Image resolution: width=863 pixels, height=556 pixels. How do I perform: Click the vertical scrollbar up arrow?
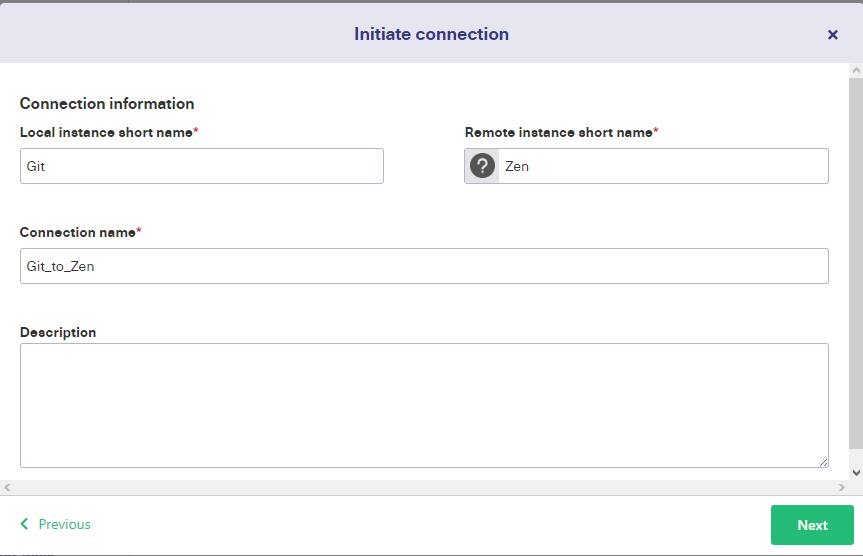click(856, 70)
